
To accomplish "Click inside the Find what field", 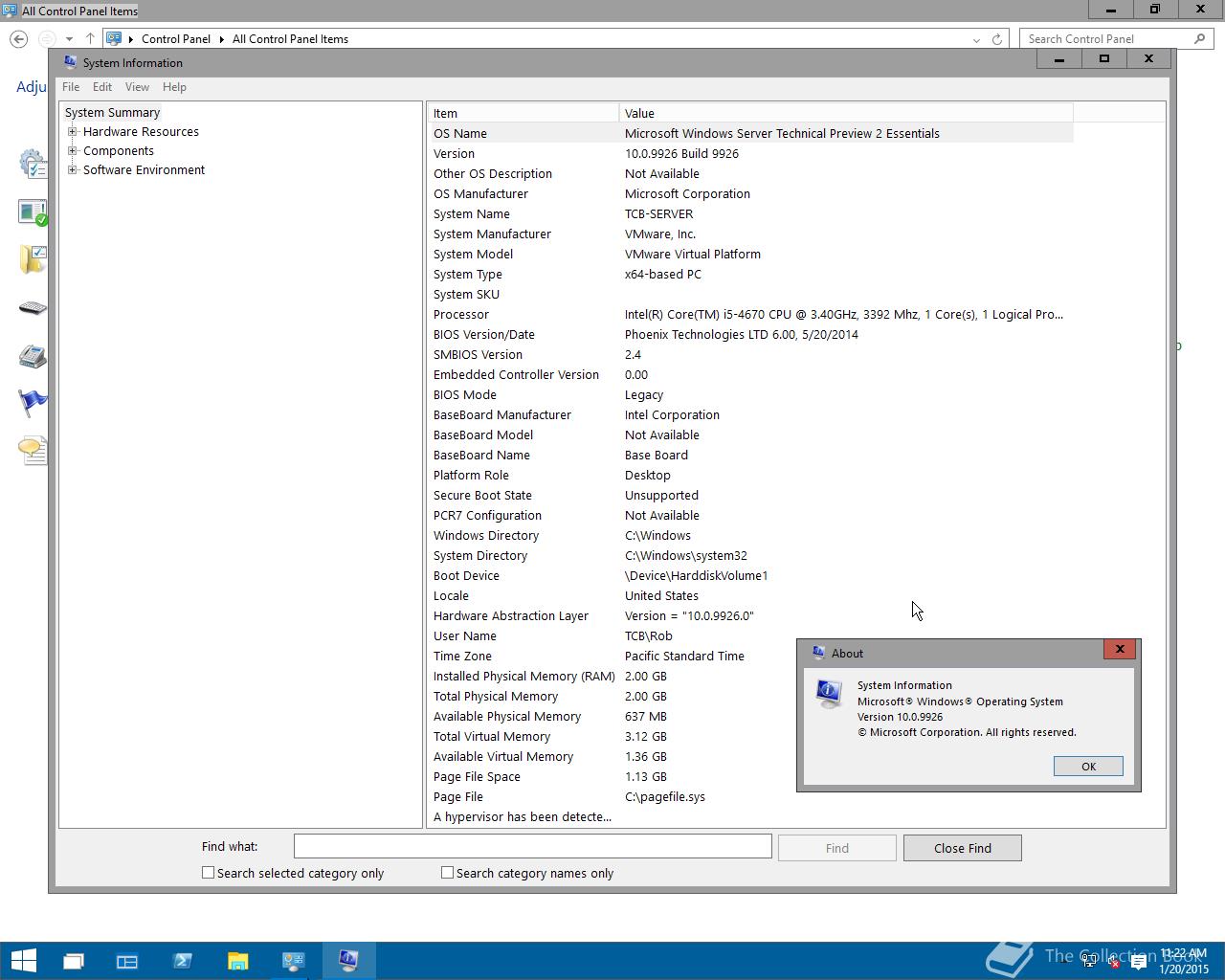I will point(532,846).
